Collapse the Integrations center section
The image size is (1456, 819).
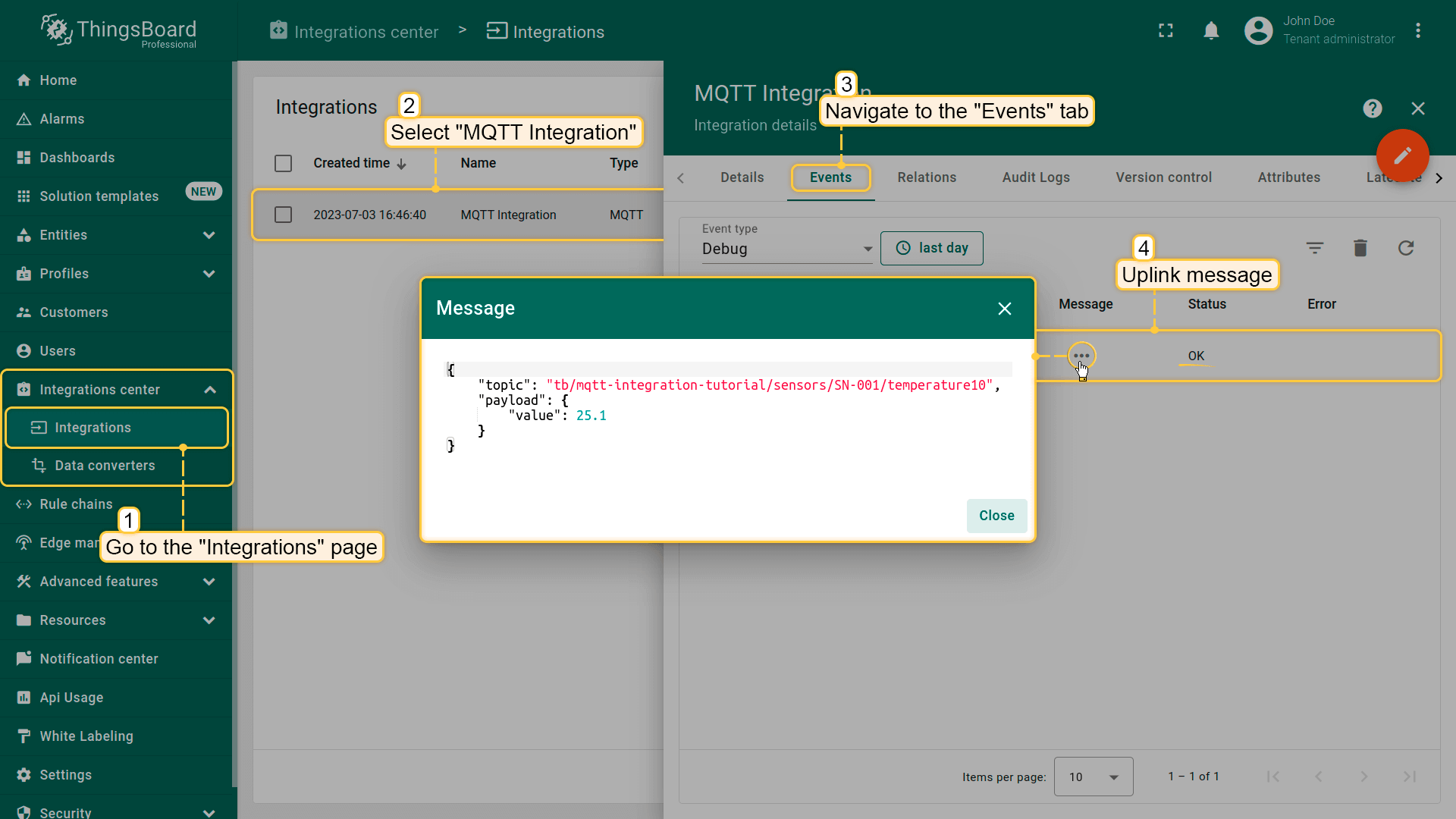tap(209, 390)
